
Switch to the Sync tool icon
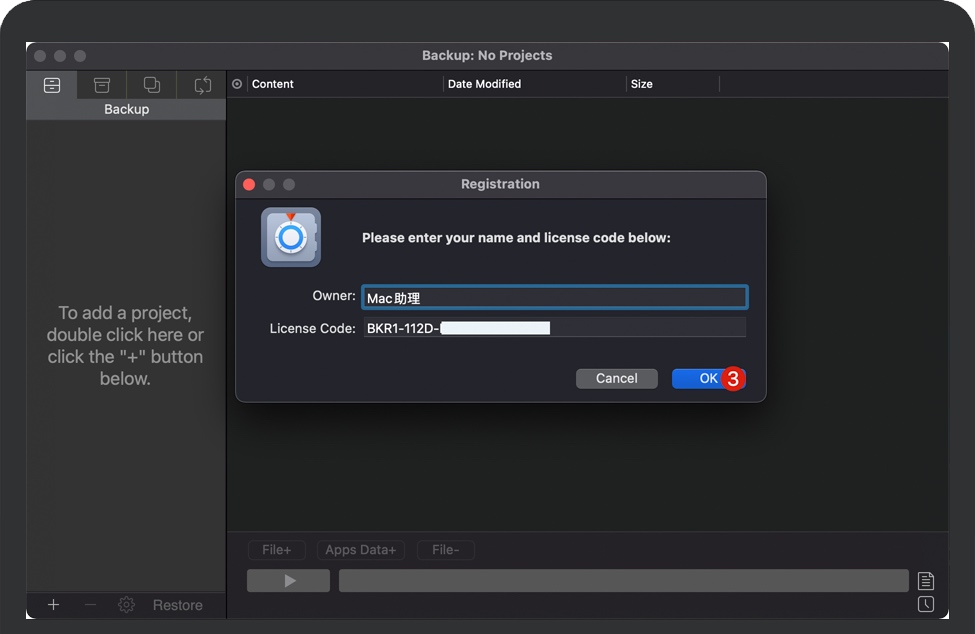201,85
